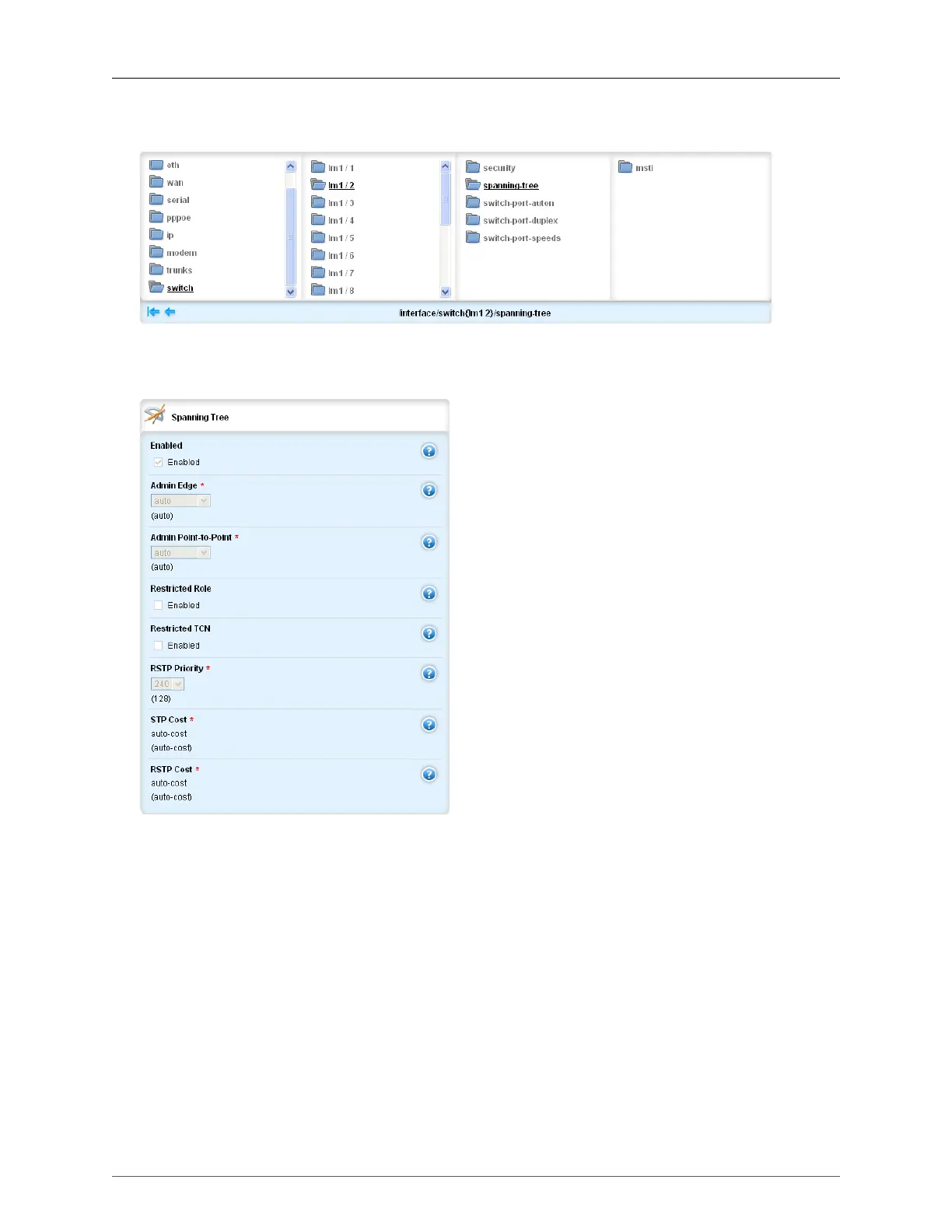Open the switch-port-speeds folder
The width and height of the screenshot is (952, 1232).
click(x=513, y=238)
